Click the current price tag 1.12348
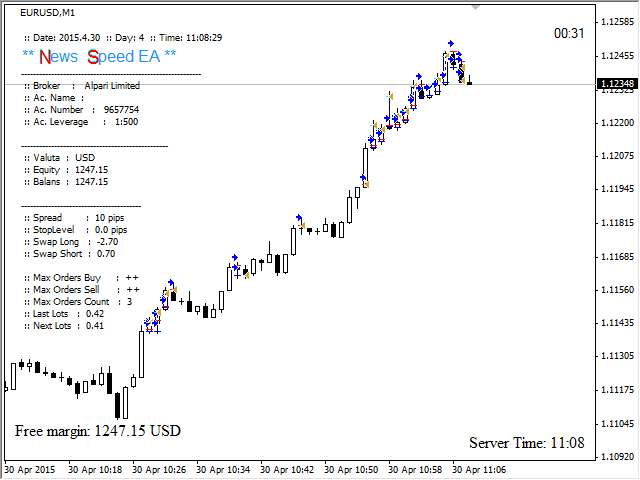This screenshot has width=640, height=480. pyautogui.click(x=616, y=84)
